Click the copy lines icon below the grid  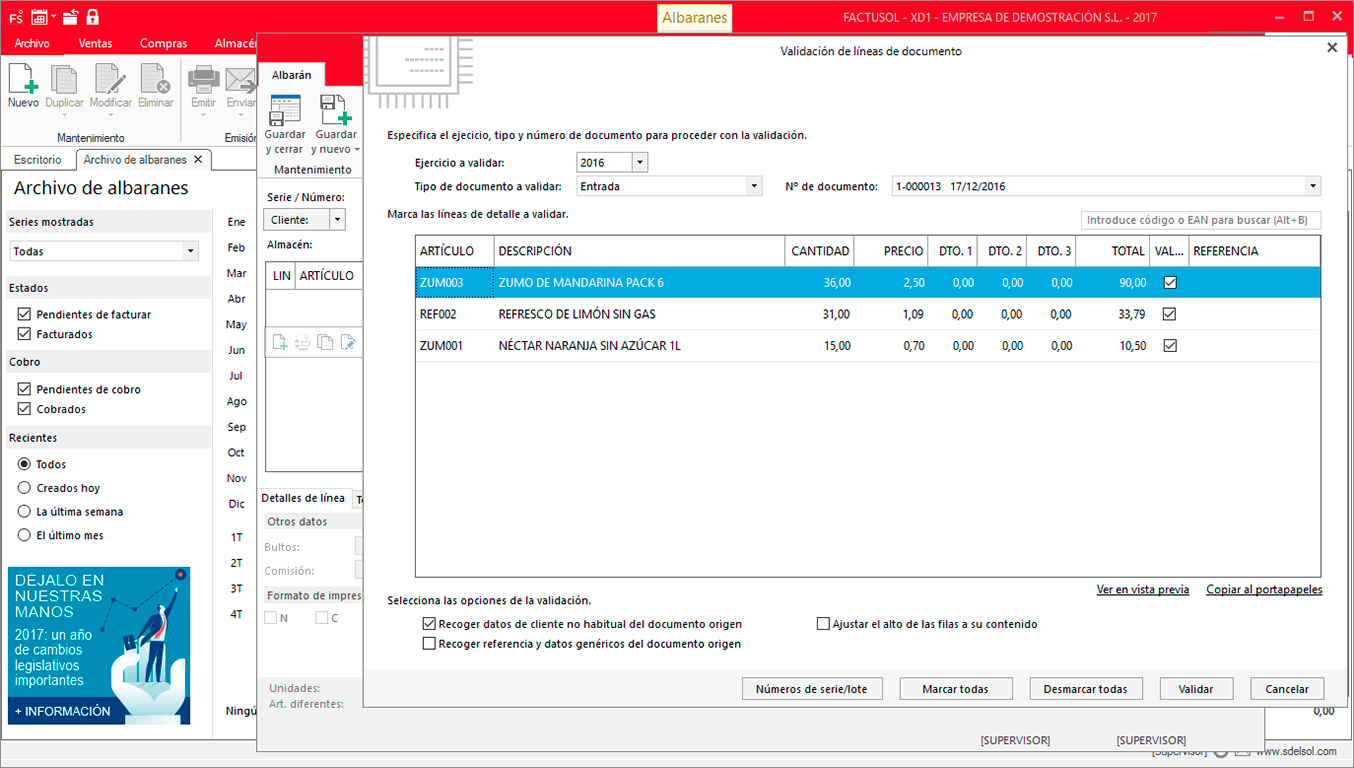pos(325,342)
